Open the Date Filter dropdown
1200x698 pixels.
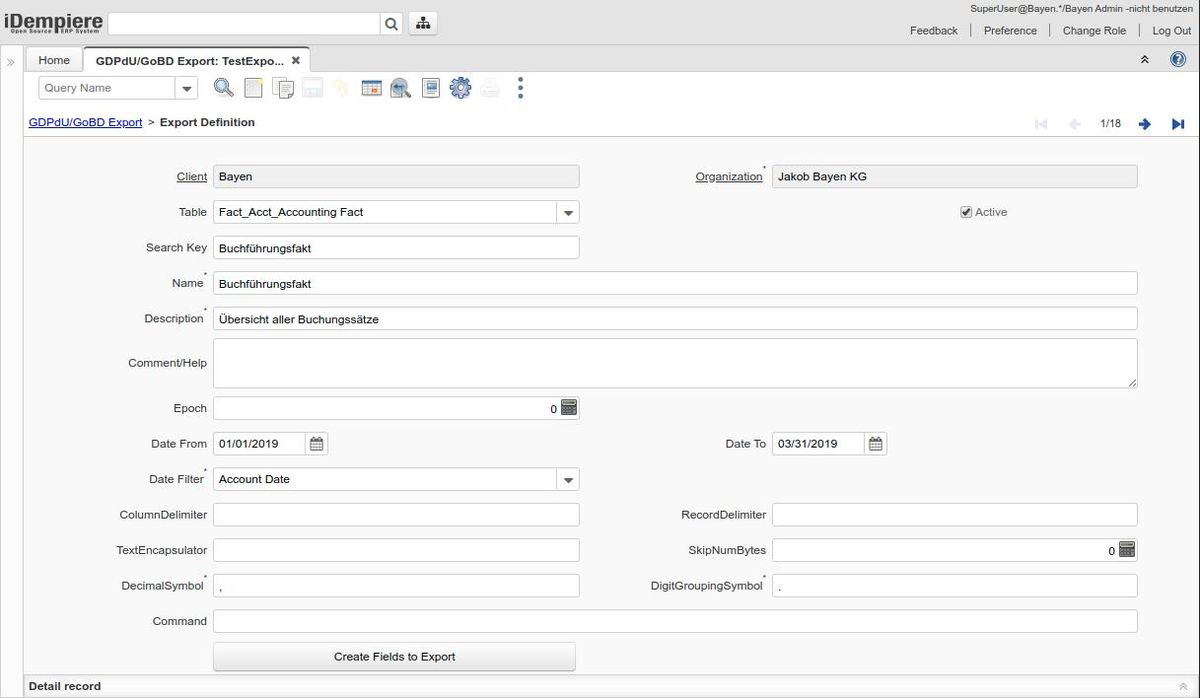(568, 480)
